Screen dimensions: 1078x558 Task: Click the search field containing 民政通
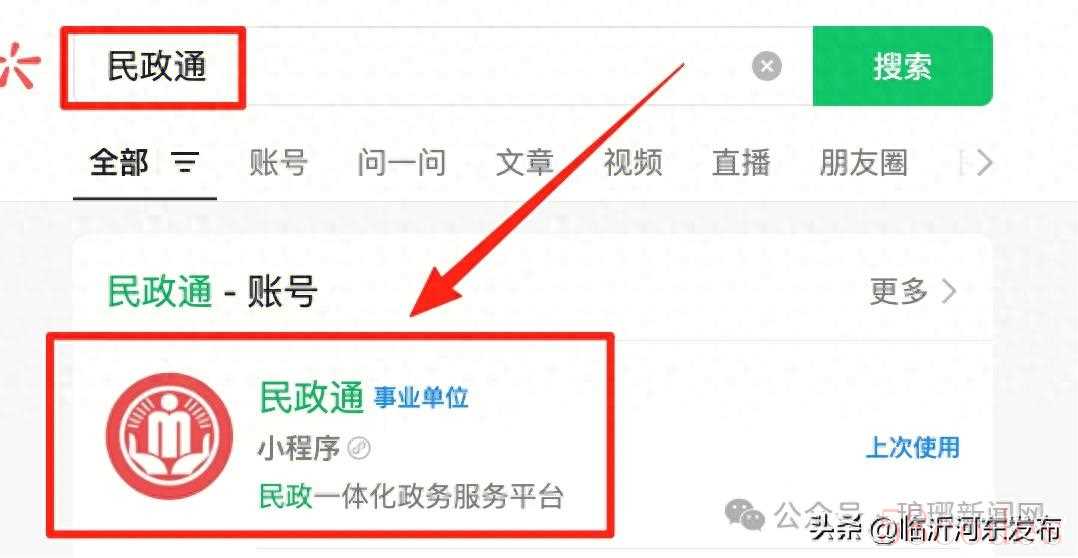coord(436,67)
